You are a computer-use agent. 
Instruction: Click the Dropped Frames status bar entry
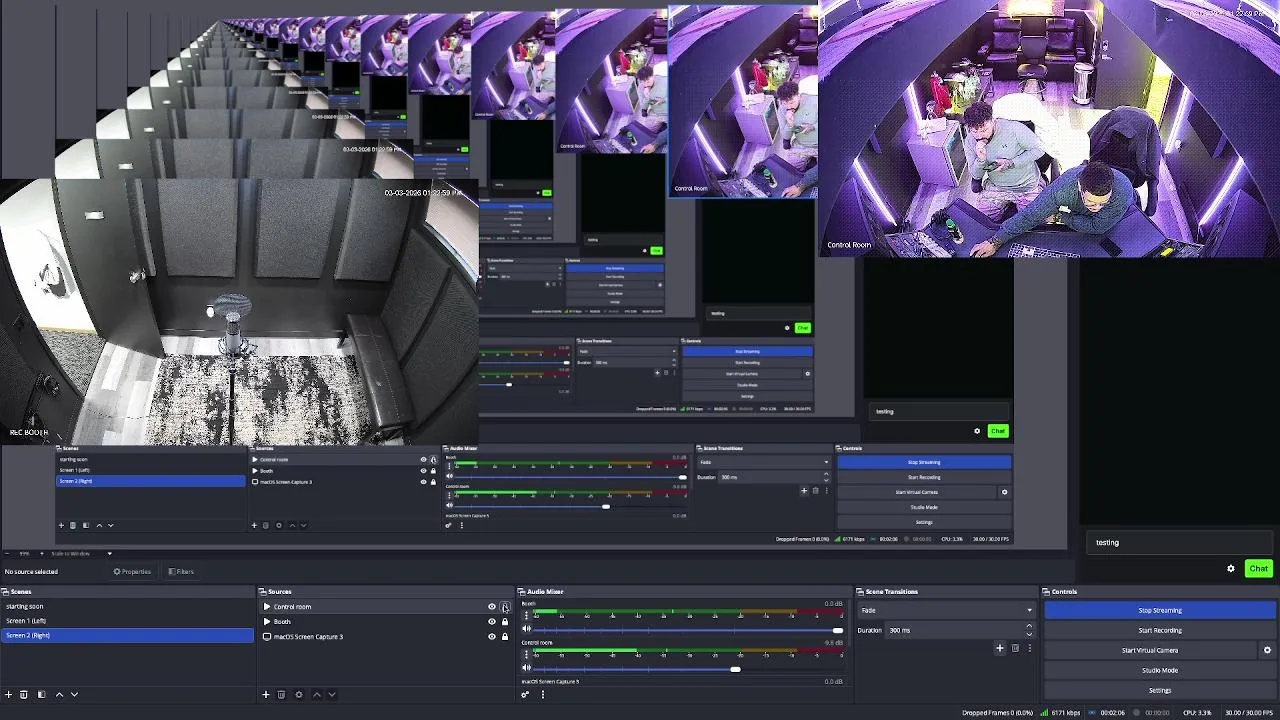(x=997, y=712)
